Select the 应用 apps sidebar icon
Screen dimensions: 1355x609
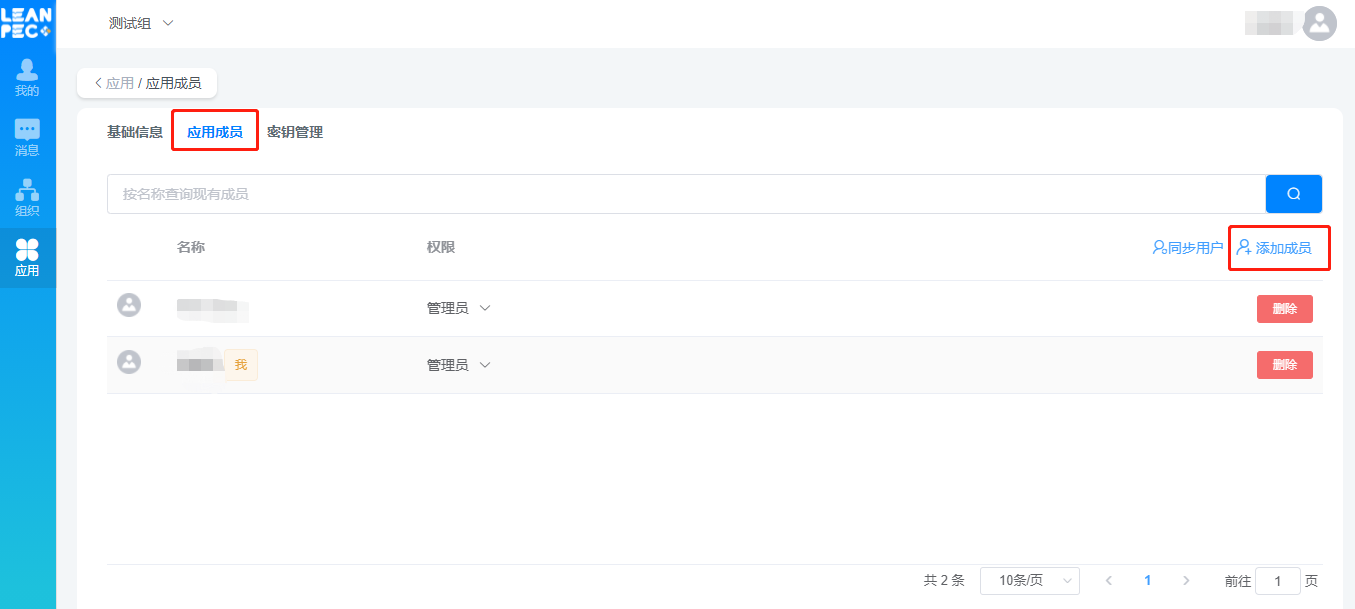pyautogui.click(x=27, y=258)
